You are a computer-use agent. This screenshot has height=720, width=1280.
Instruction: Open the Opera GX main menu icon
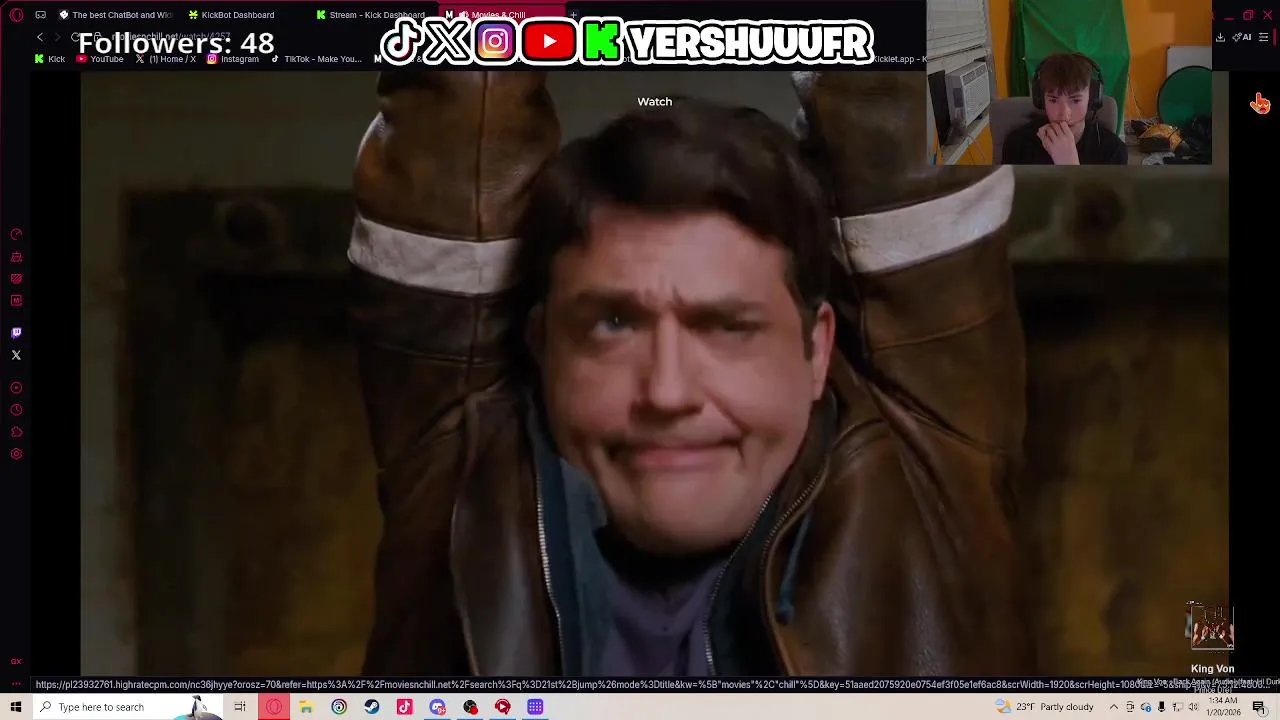pos(16,15)
